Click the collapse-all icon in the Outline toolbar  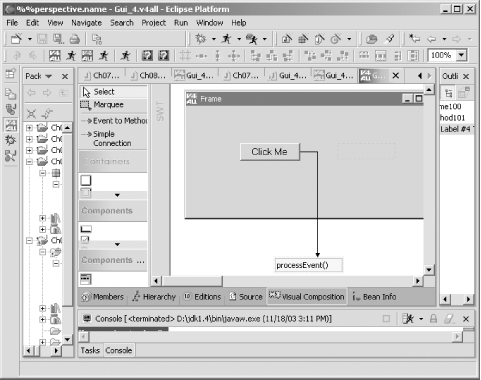click(449, 93)
